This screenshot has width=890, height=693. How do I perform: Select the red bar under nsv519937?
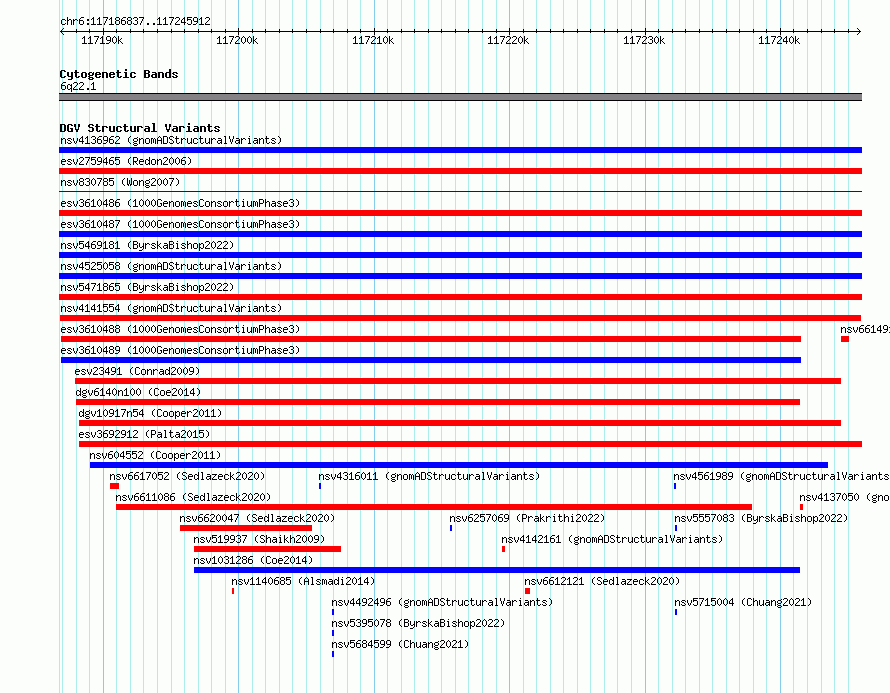click(267, 549)
